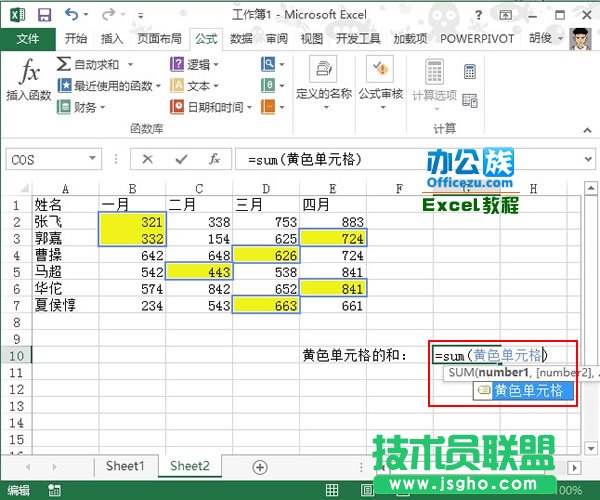Click the fx icon beside the formula bar
Screen dimensions: 600x500
(214, 159)
